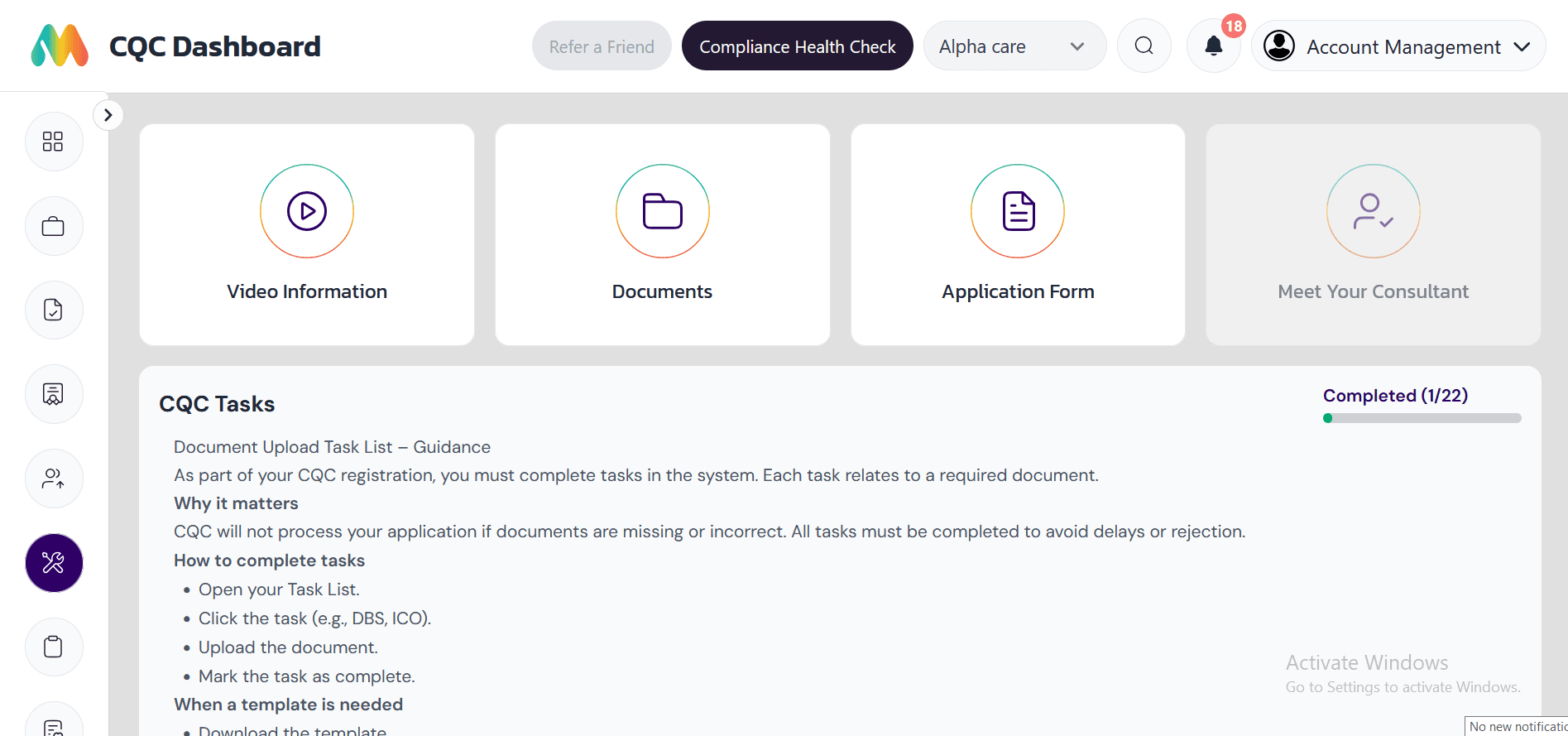Open notifications bell with 18 badge

pos(1214,46)
